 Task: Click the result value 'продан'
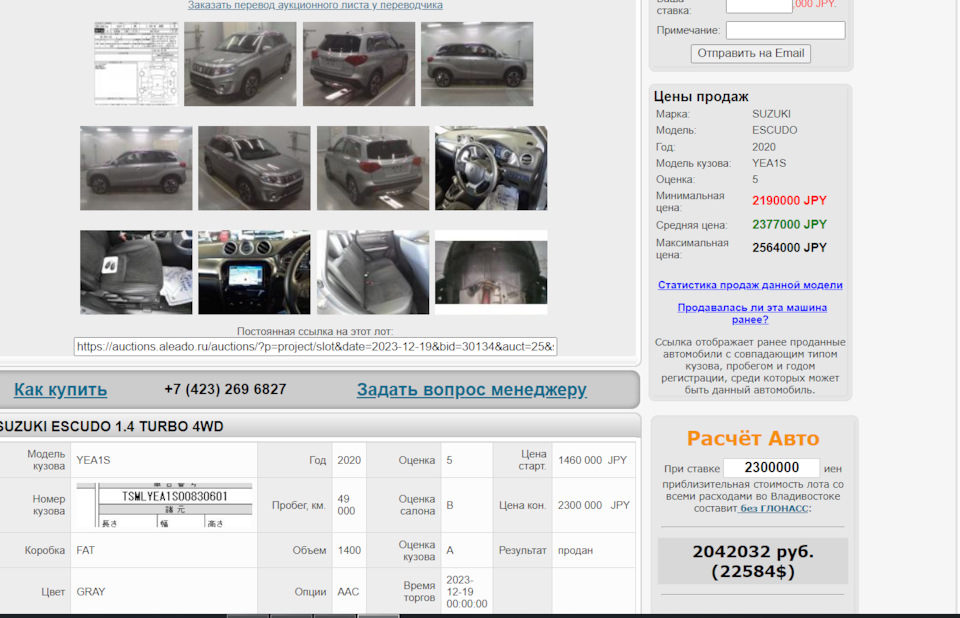click(x=575, y=550)
